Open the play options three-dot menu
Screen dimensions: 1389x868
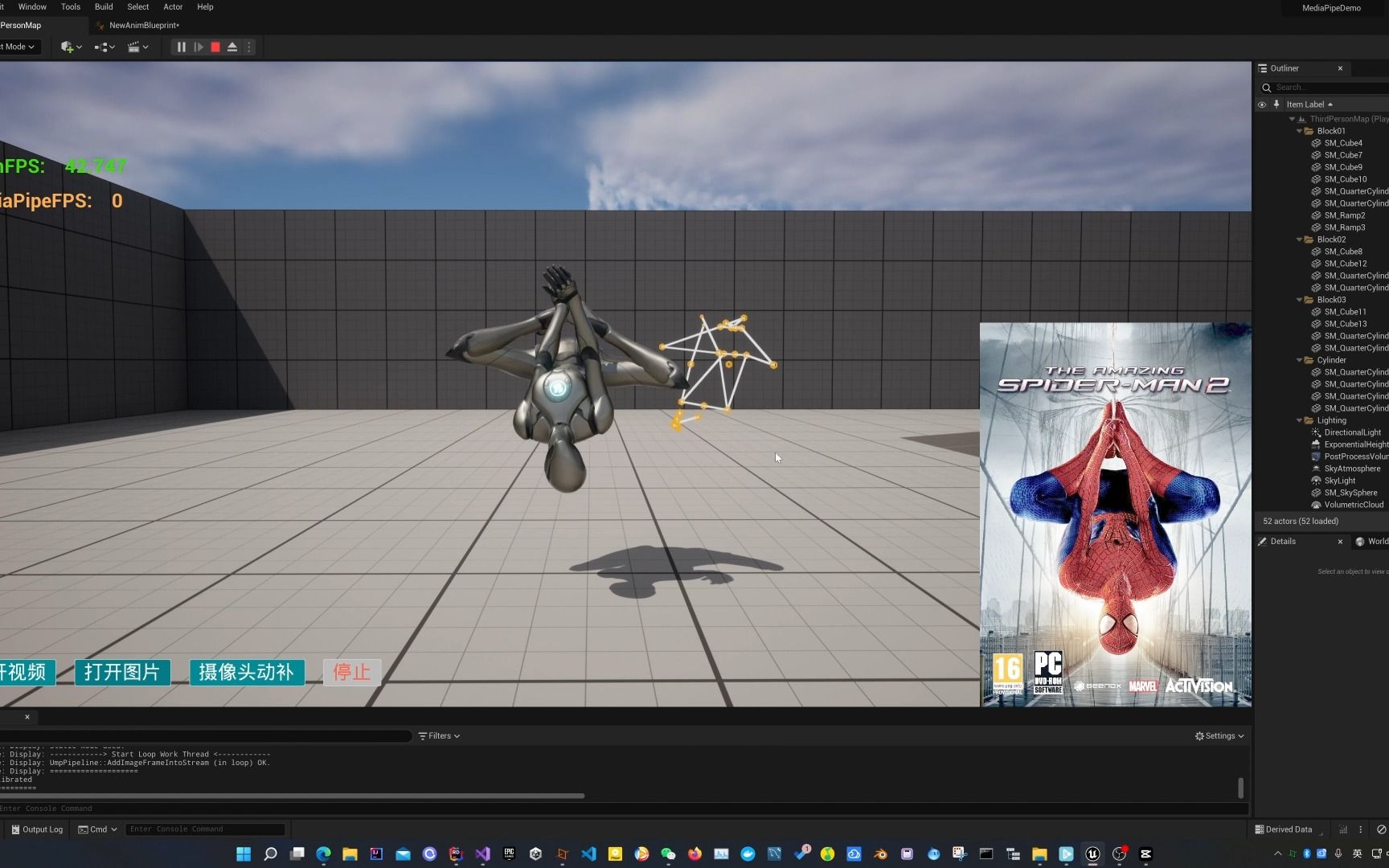pyautogui.click(x=249, y=47)
